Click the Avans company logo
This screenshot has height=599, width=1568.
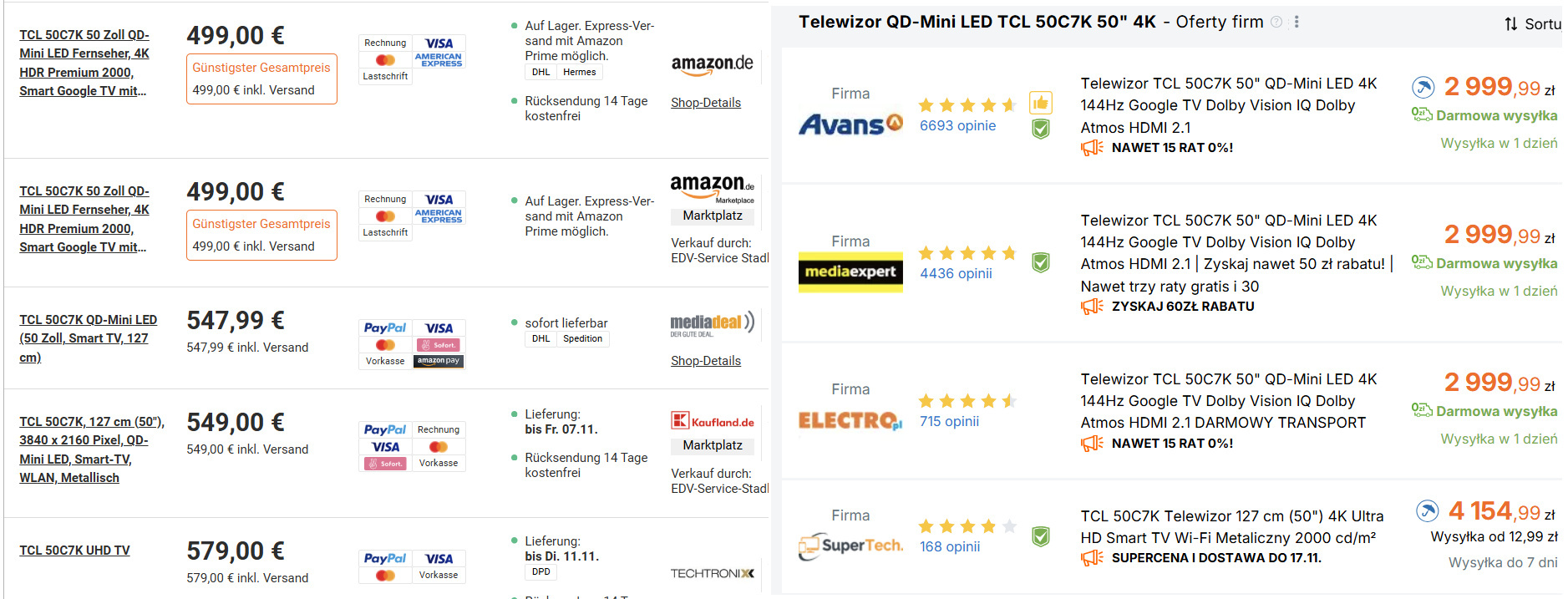(x=850, y=124)
